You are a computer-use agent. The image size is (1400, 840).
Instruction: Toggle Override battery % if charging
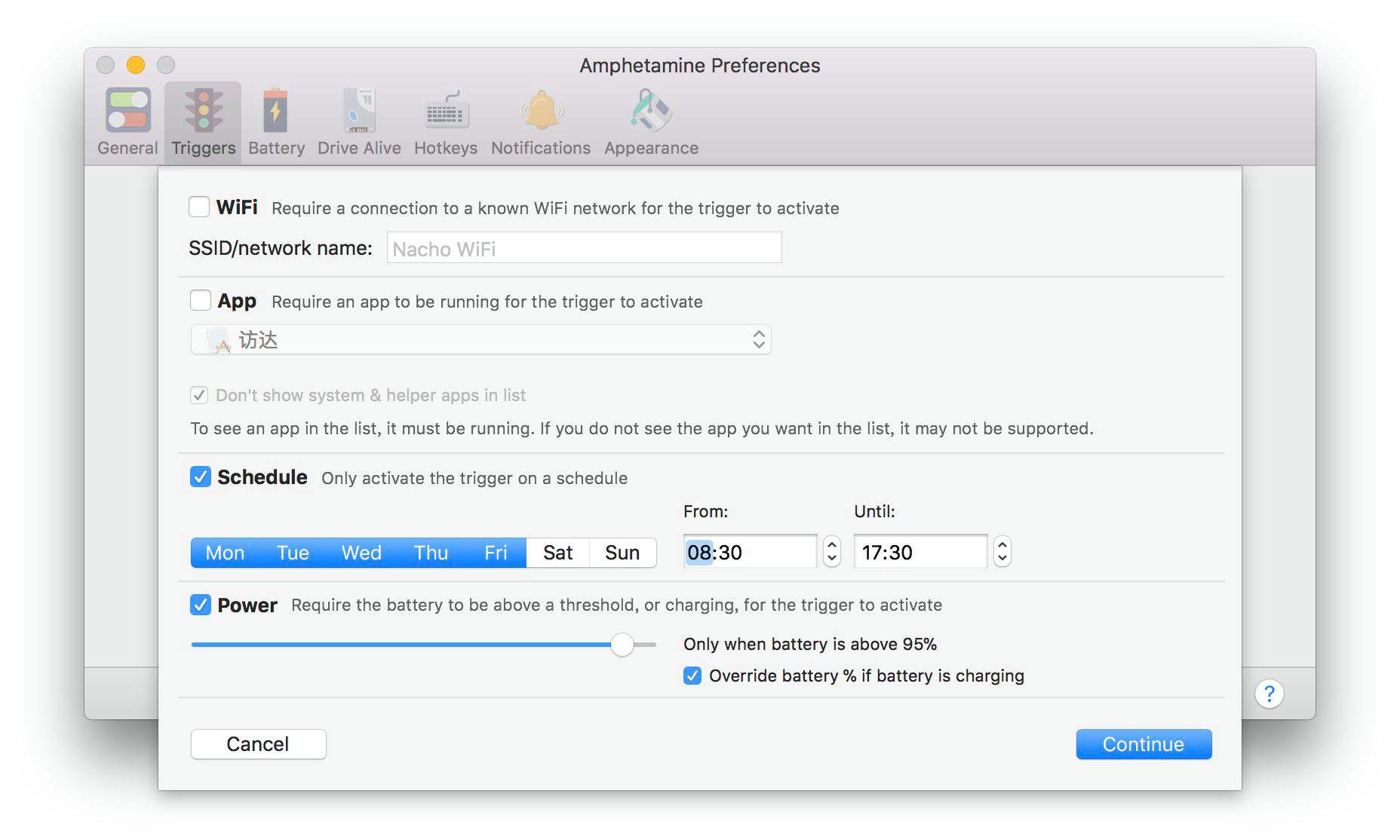692,676
